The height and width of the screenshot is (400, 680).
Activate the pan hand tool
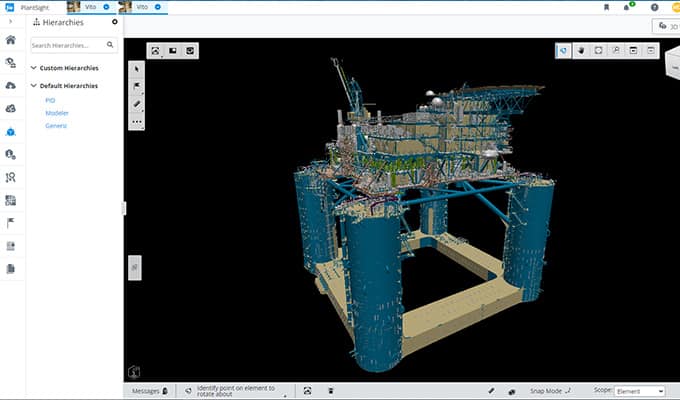[x=581, y=49]
